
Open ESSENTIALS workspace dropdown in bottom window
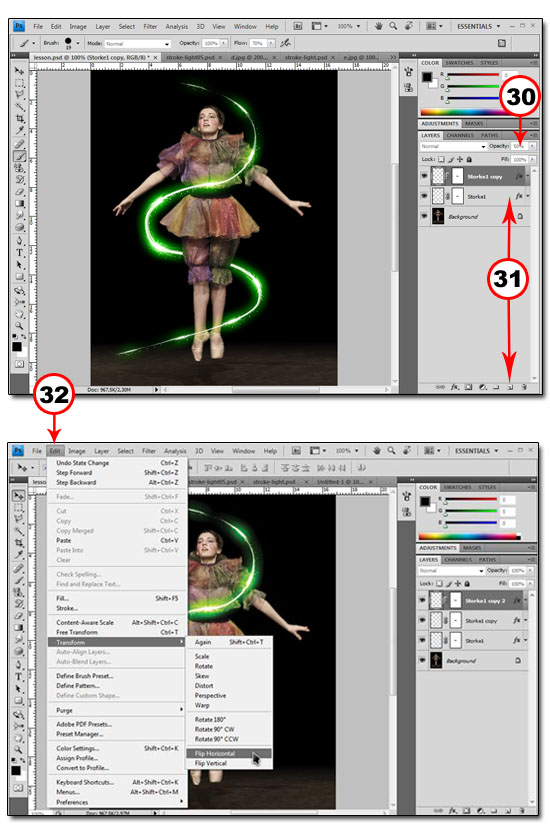coord(476,451)
